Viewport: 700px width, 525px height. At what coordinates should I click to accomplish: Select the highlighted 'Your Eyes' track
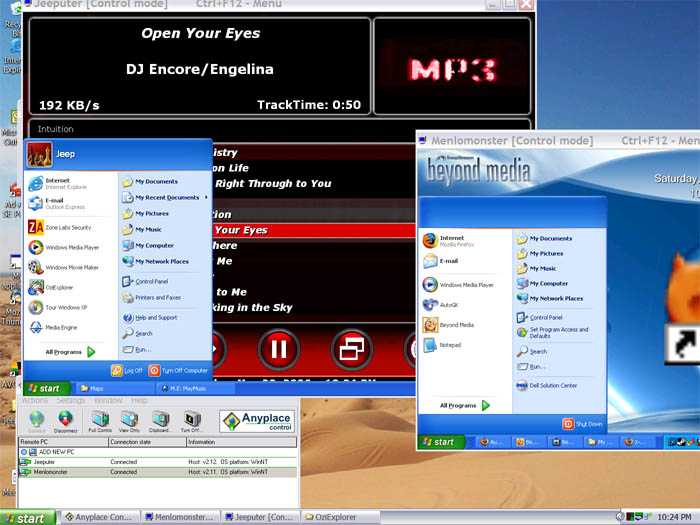(x=314, y=230)
